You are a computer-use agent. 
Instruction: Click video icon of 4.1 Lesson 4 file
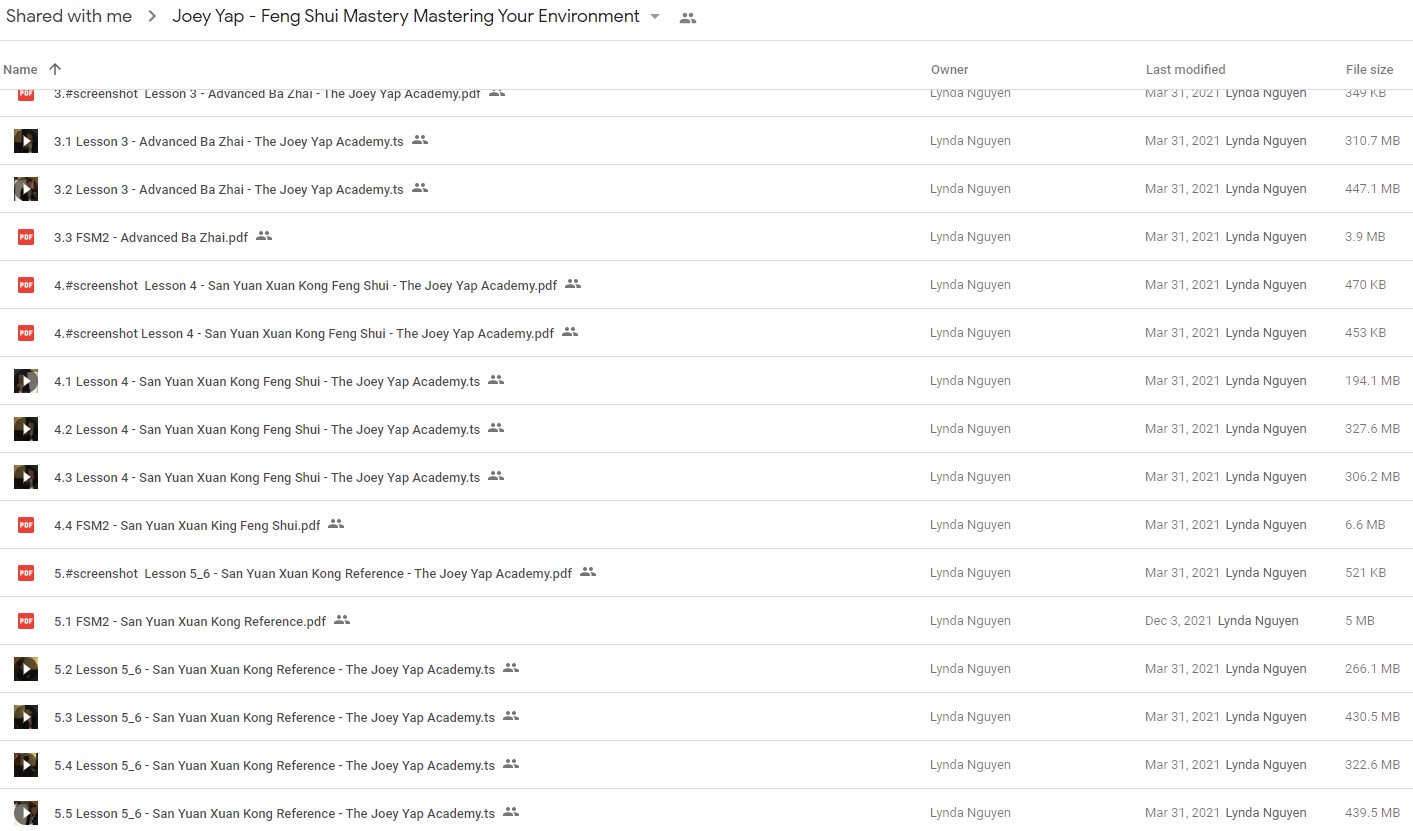pos(26,381)
